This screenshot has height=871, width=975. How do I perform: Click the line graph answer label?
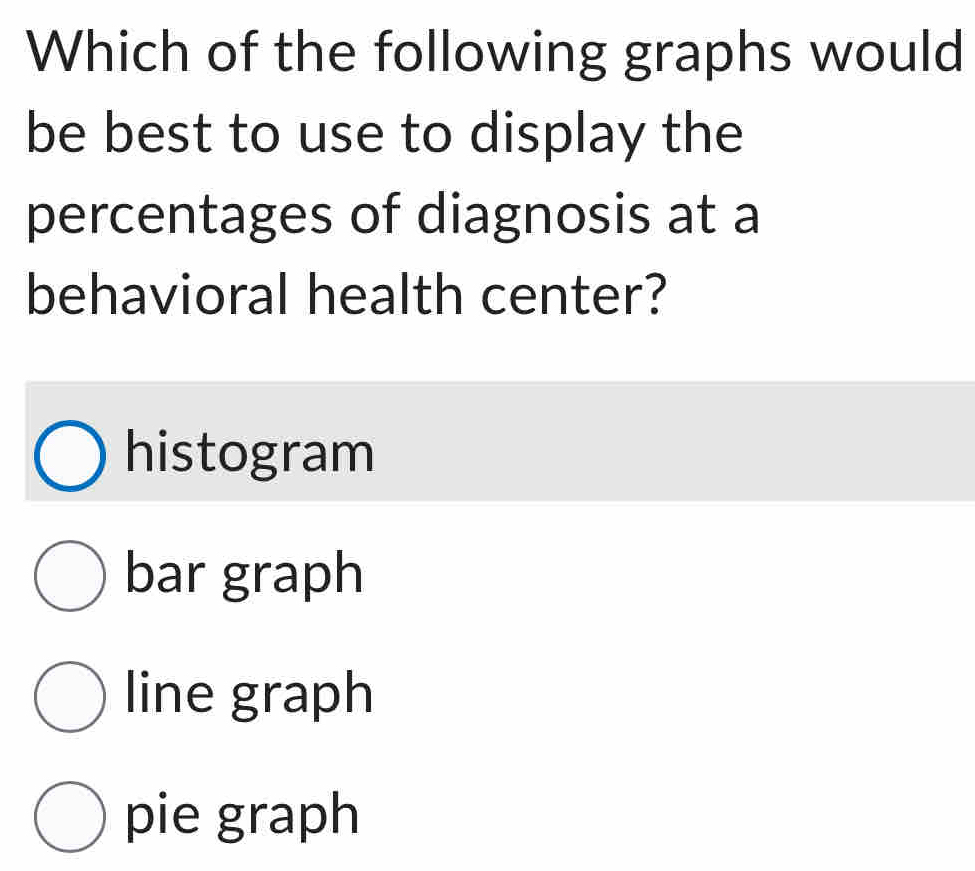247,696
